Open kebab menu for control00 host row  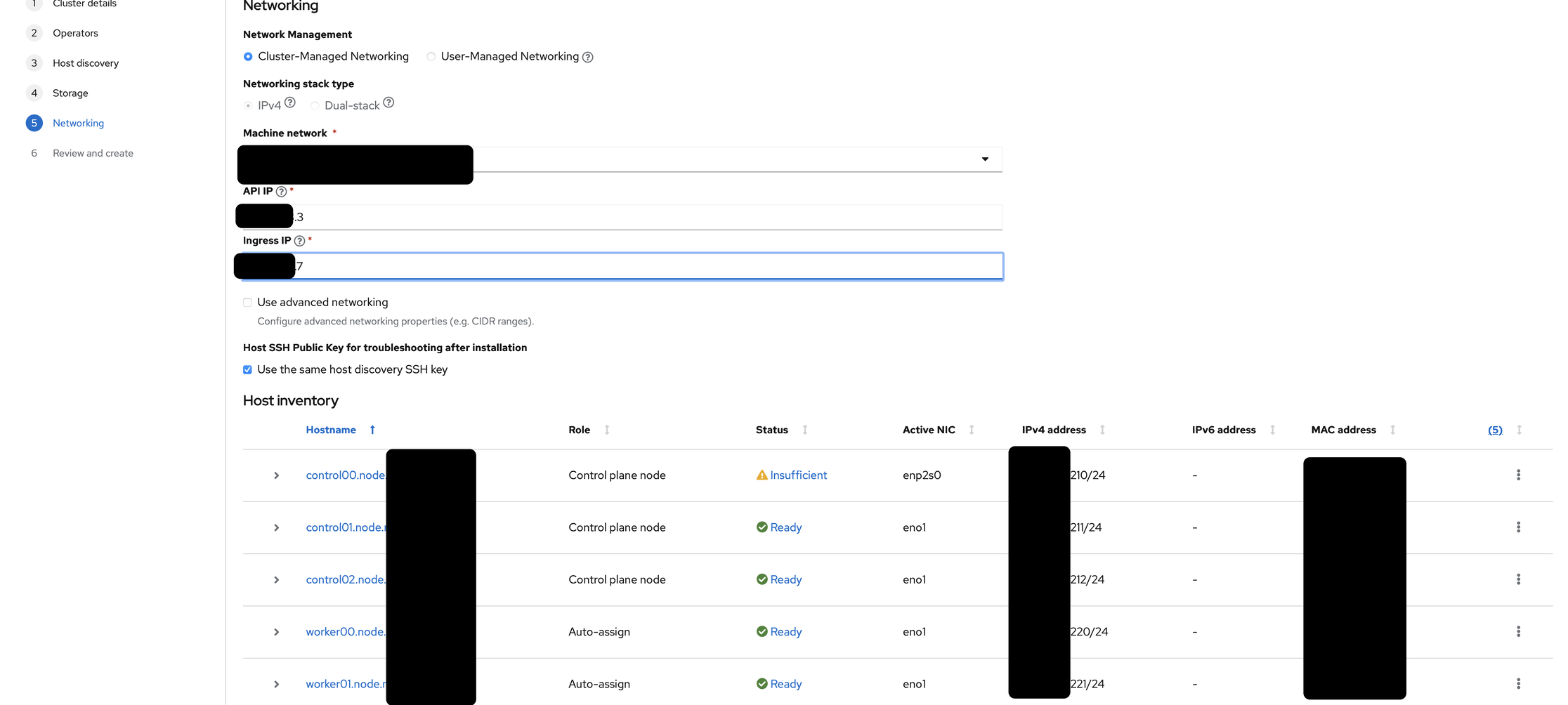[x=1518, y=475]
